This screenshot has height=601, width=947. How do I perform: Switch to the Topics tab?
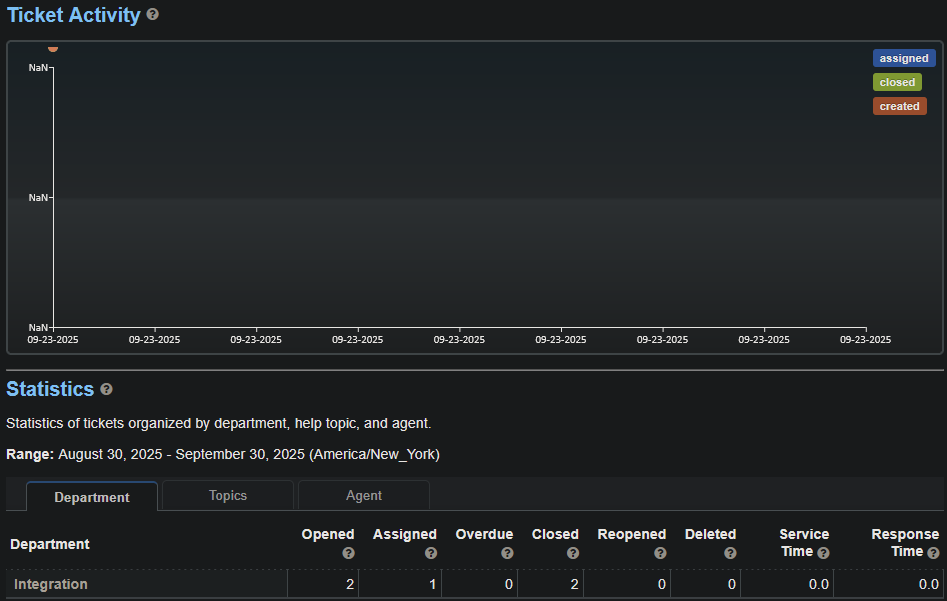pyautogui.click(x=228, y=495)
